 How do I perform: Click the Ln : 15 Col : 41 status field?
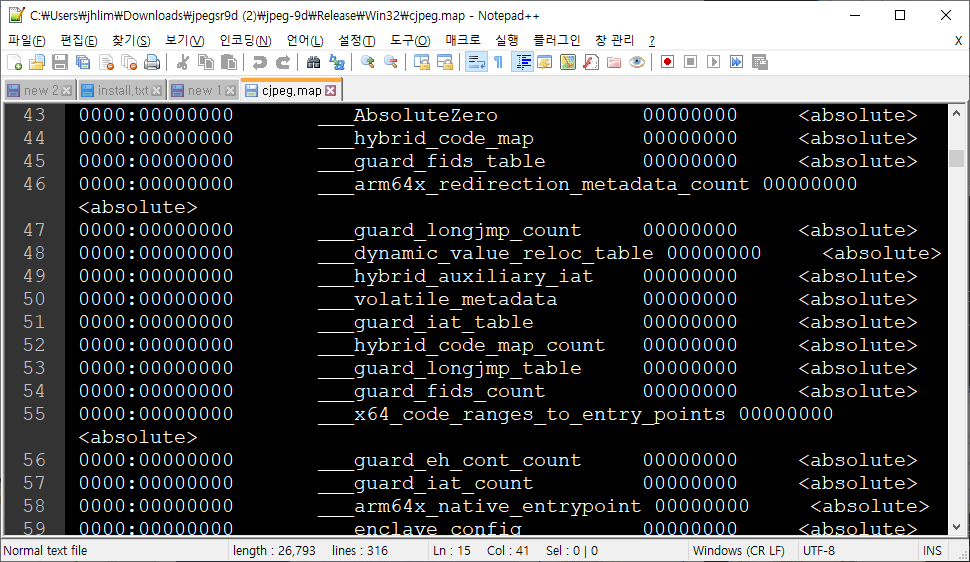pyautogui.click(x=557, y=550)
